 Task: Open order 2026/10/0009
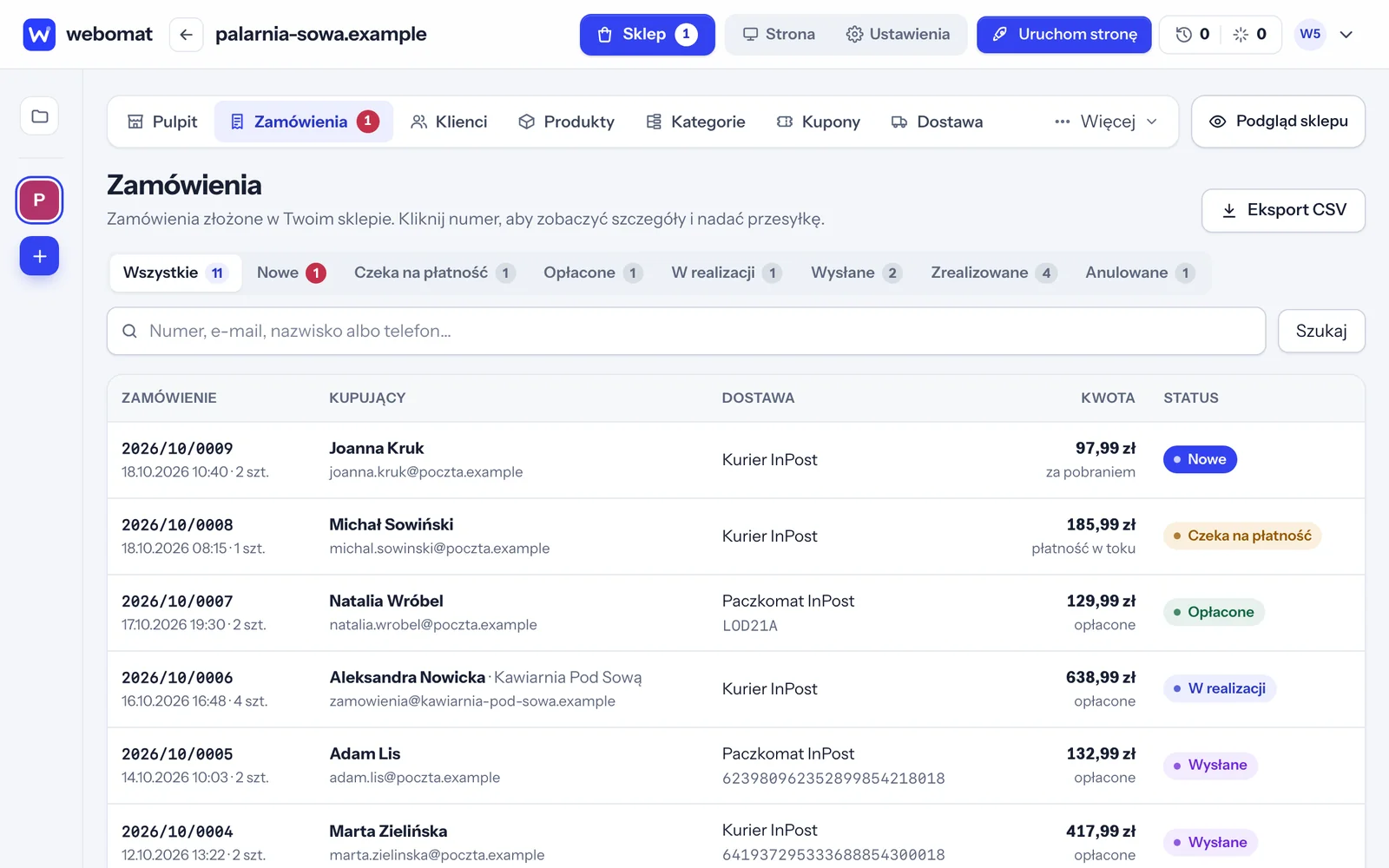pos(177,449)
